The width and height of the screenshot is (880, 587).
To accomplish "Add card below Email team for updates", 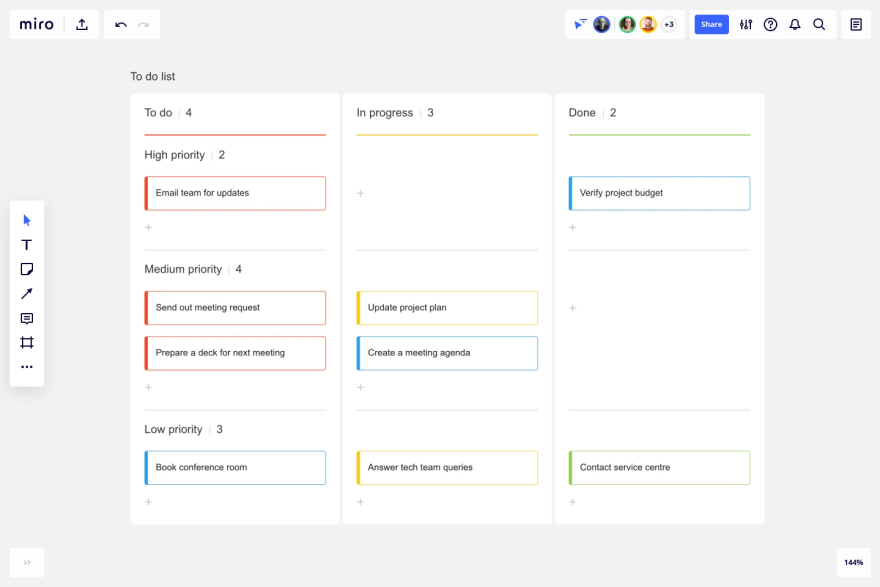I will click(149, 227).
